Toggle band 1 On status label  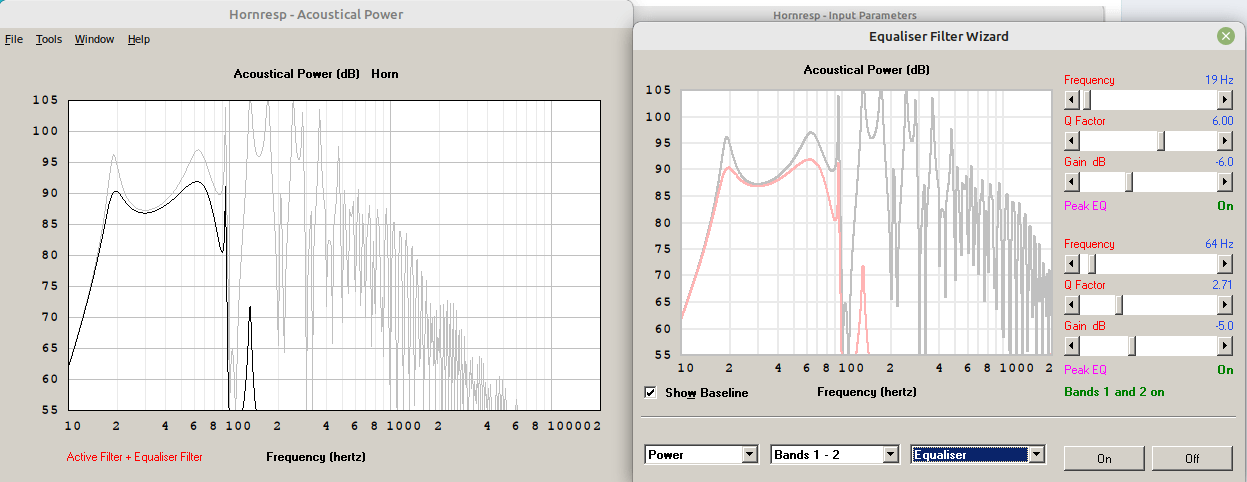(x=1225, y=205)
